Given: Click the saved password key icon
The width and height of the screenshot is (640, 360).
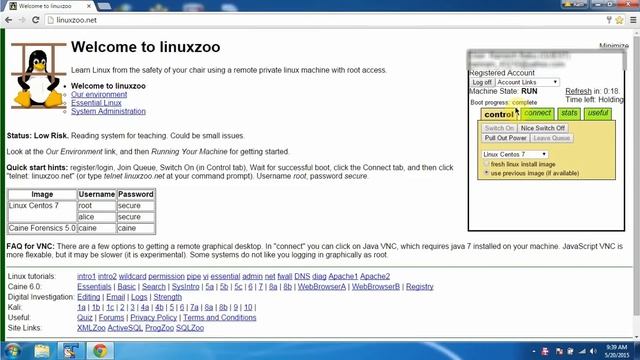Looking at the screenshot, I should (x=609, y=20).
